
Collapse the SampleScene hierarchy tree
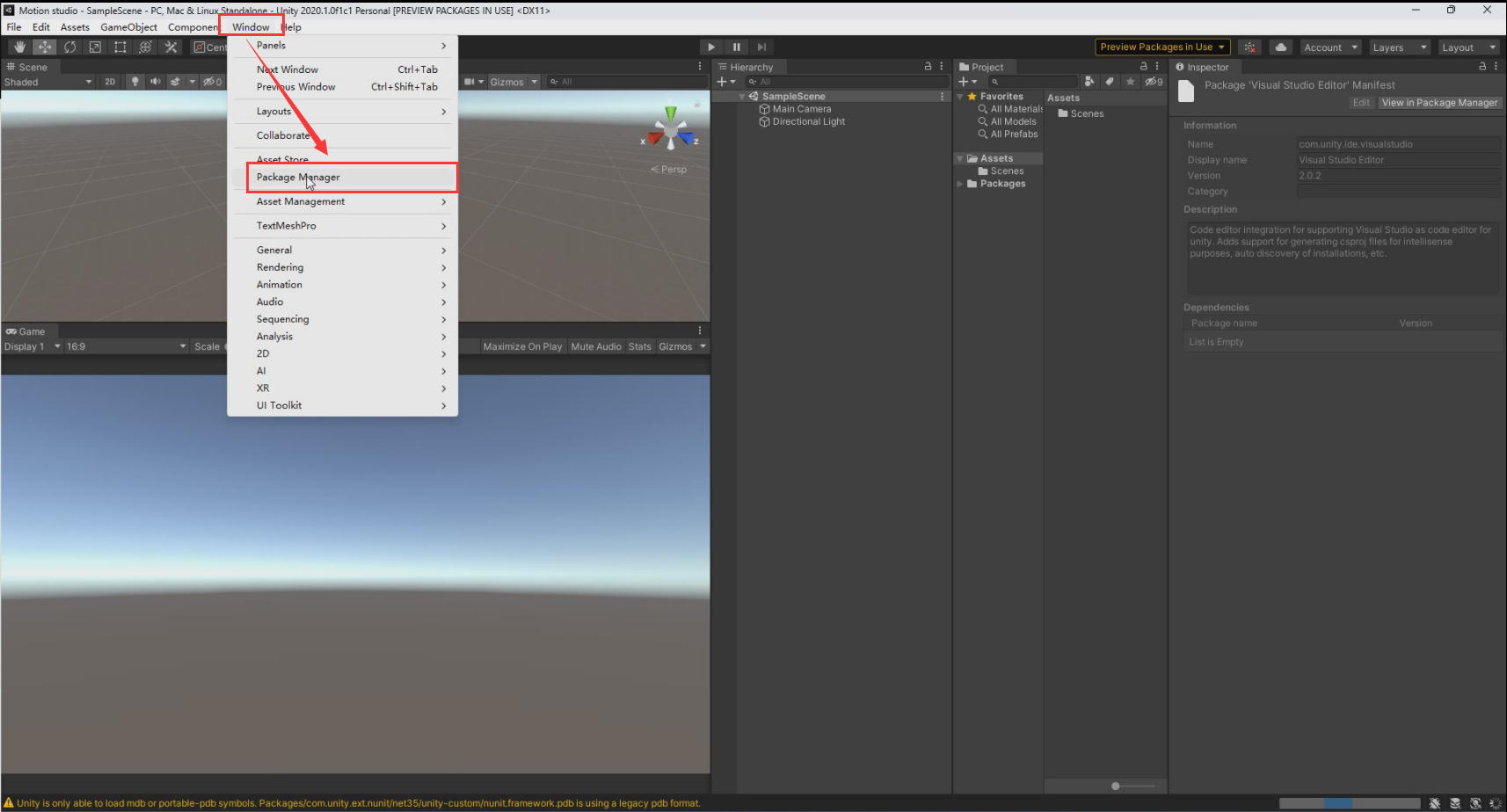coord(742,97)
